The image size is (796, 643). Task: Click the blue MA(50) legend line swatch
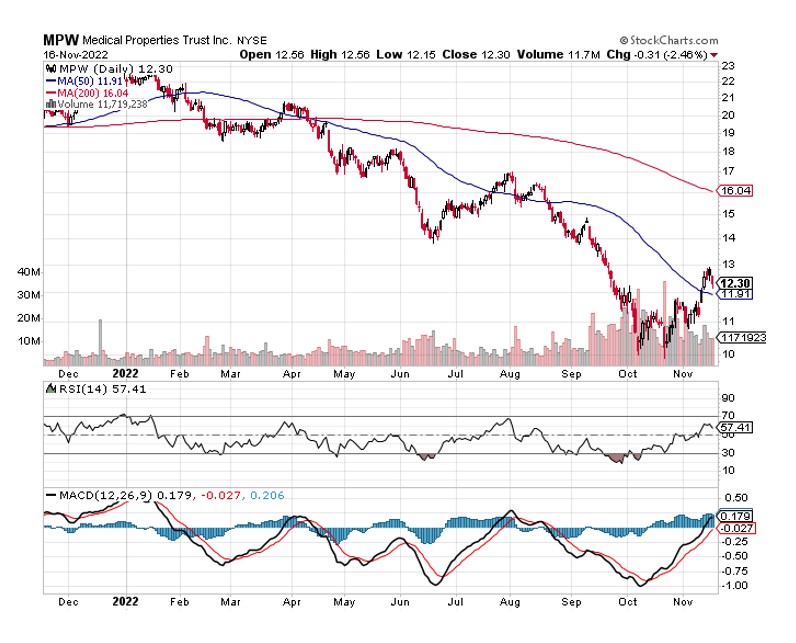click(51, 81)
